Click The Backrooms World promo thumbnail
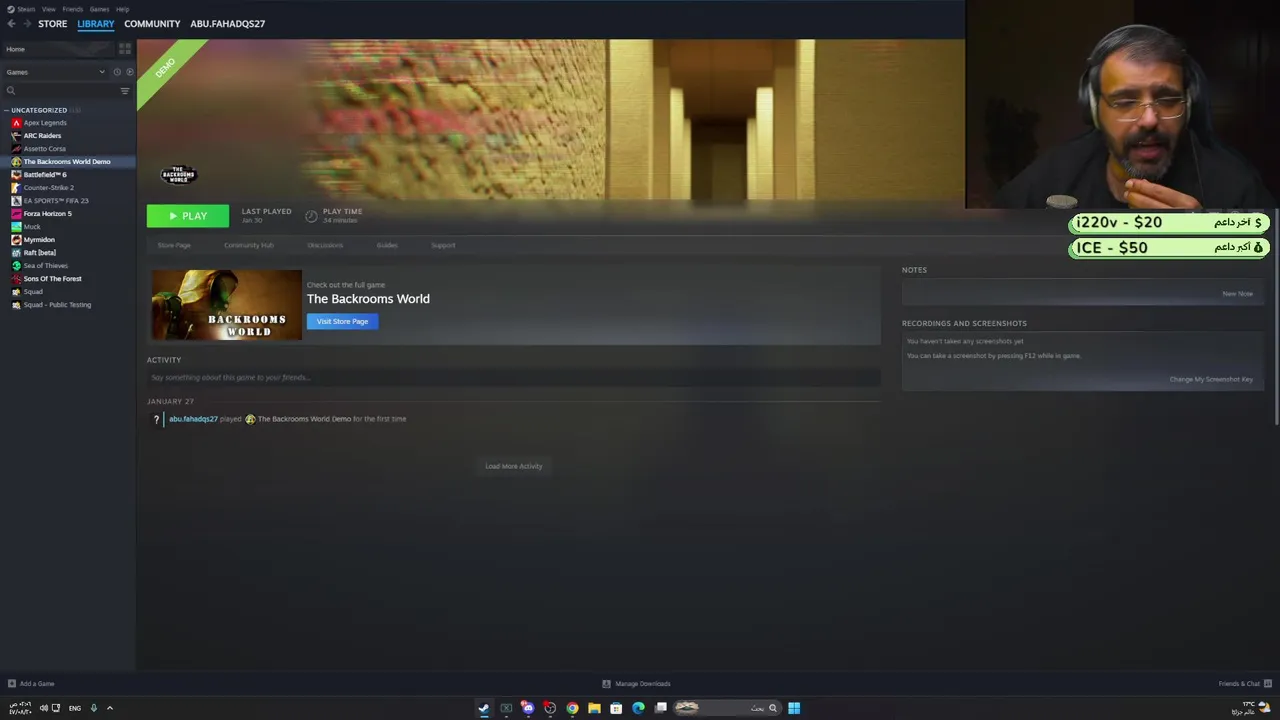1280x720 pixels. tap(226, 305)
